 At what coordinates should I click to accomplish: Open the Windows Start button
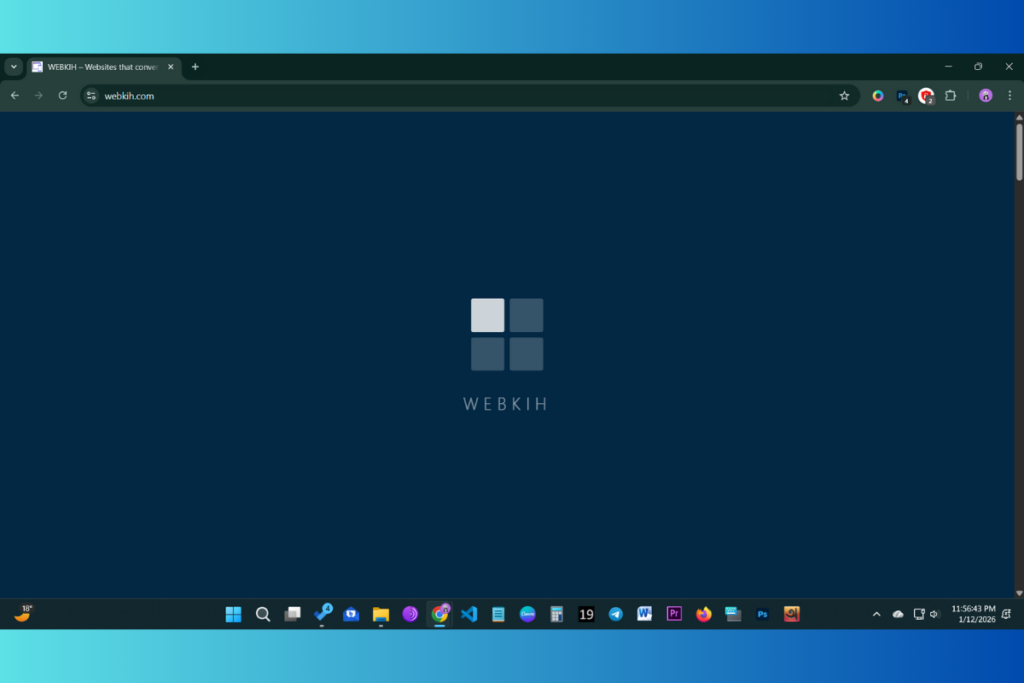pyautogui.click(x=233, y=614)
